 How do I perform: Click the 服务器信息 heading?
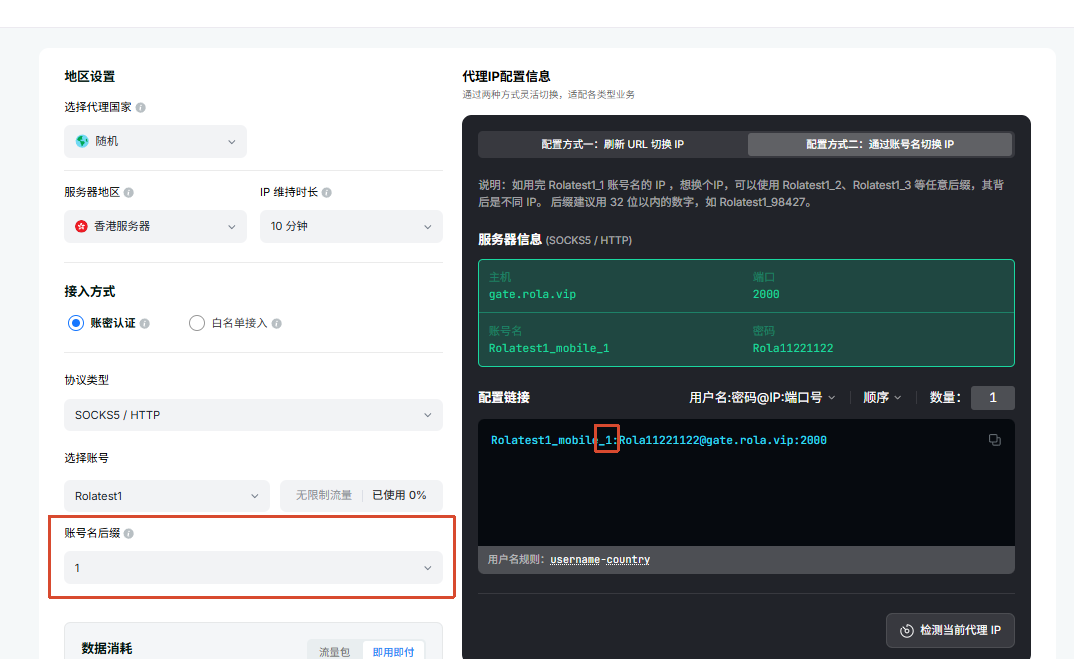(x=510, y=240)
